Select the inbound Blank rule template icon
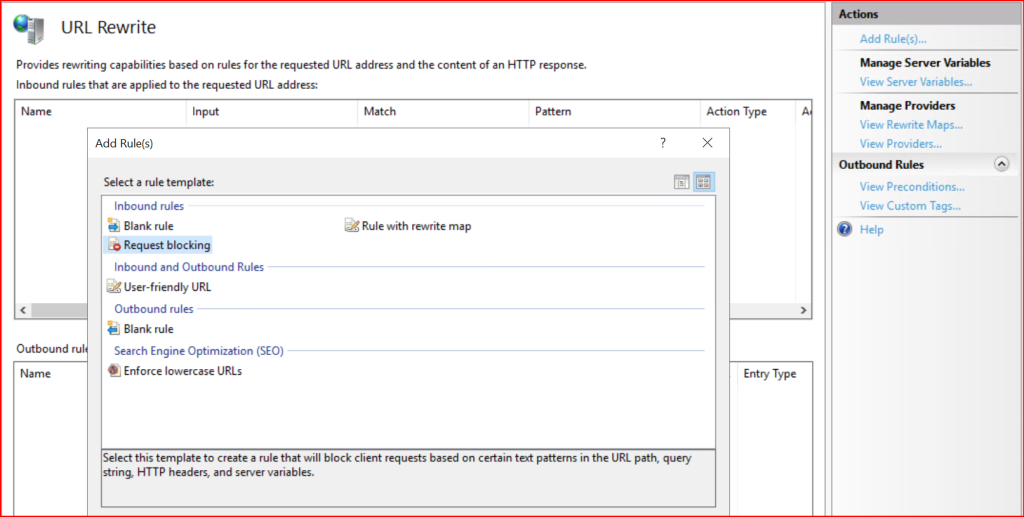 114,226
